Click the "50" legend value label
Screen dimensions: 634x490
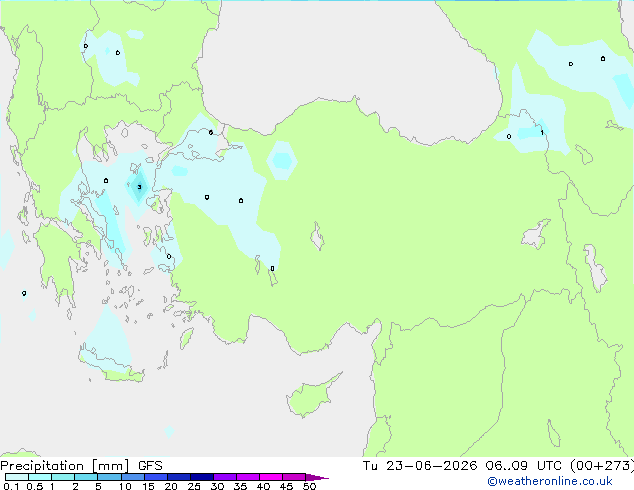point(309,486)
